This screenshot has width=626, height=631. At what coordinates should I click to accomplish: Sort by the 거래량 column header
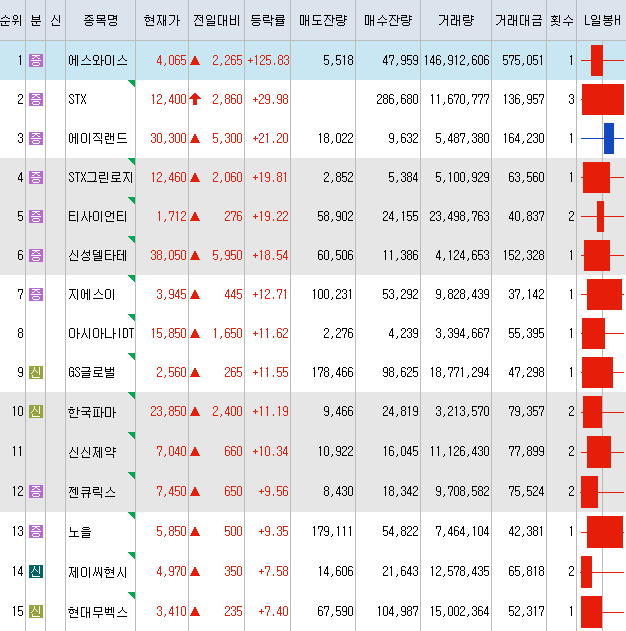[x=456, y=20]
